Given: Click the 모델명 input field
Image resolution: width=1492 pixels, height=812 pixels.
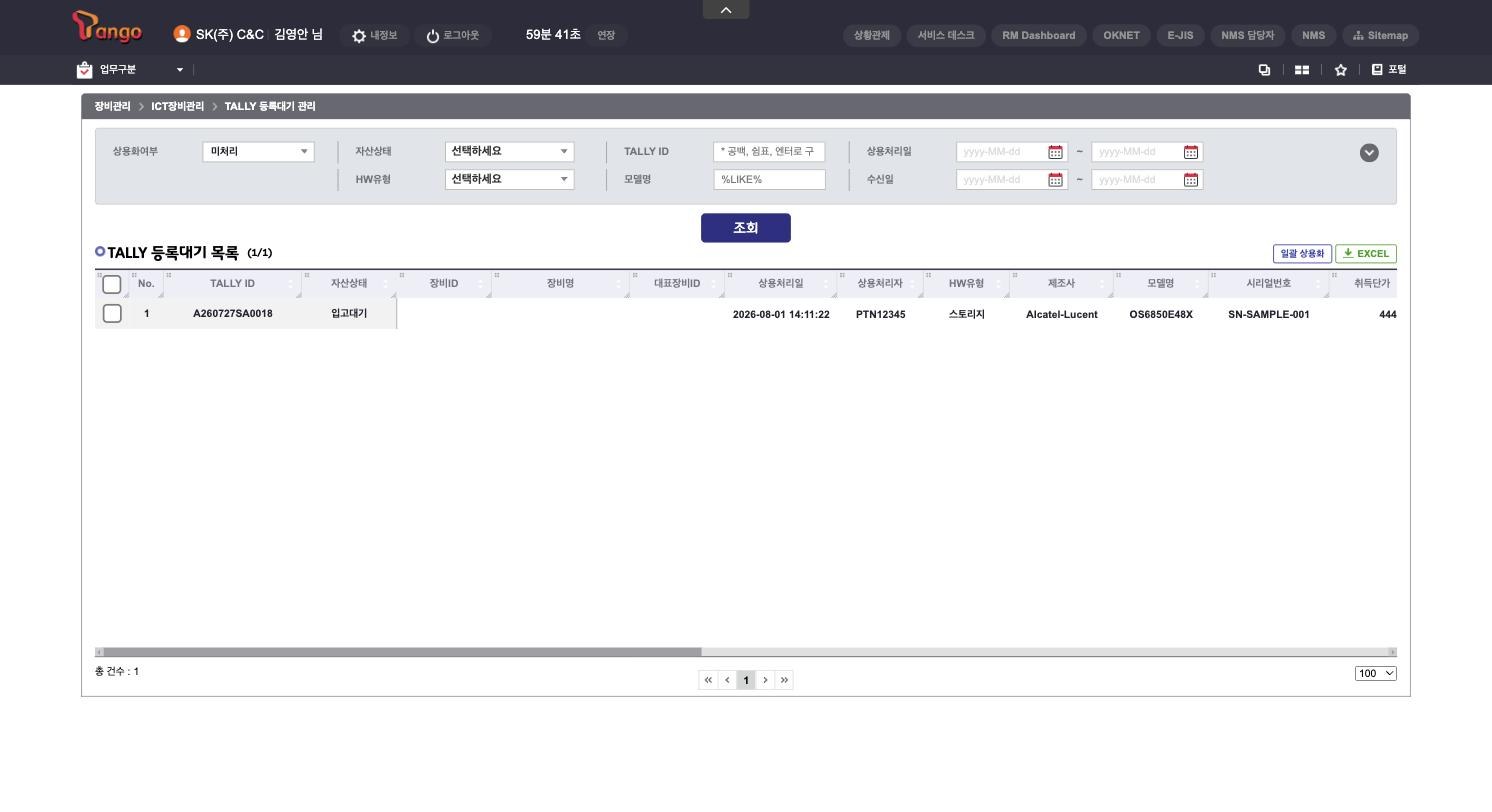Looking at the screenshot, I should tap(769, 180).
